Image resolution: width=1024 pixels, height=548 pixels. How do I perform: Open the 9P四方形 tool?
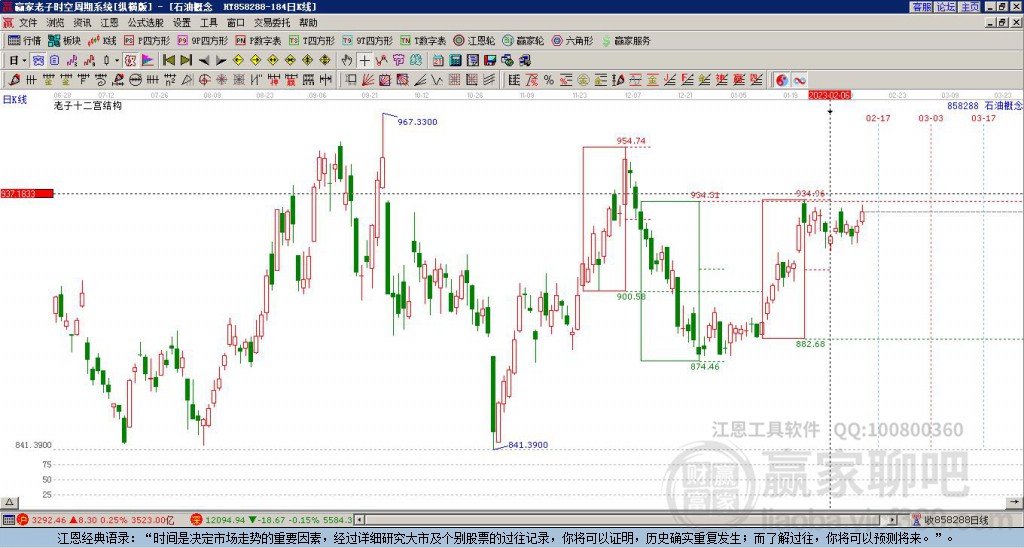tap(202, 40)
